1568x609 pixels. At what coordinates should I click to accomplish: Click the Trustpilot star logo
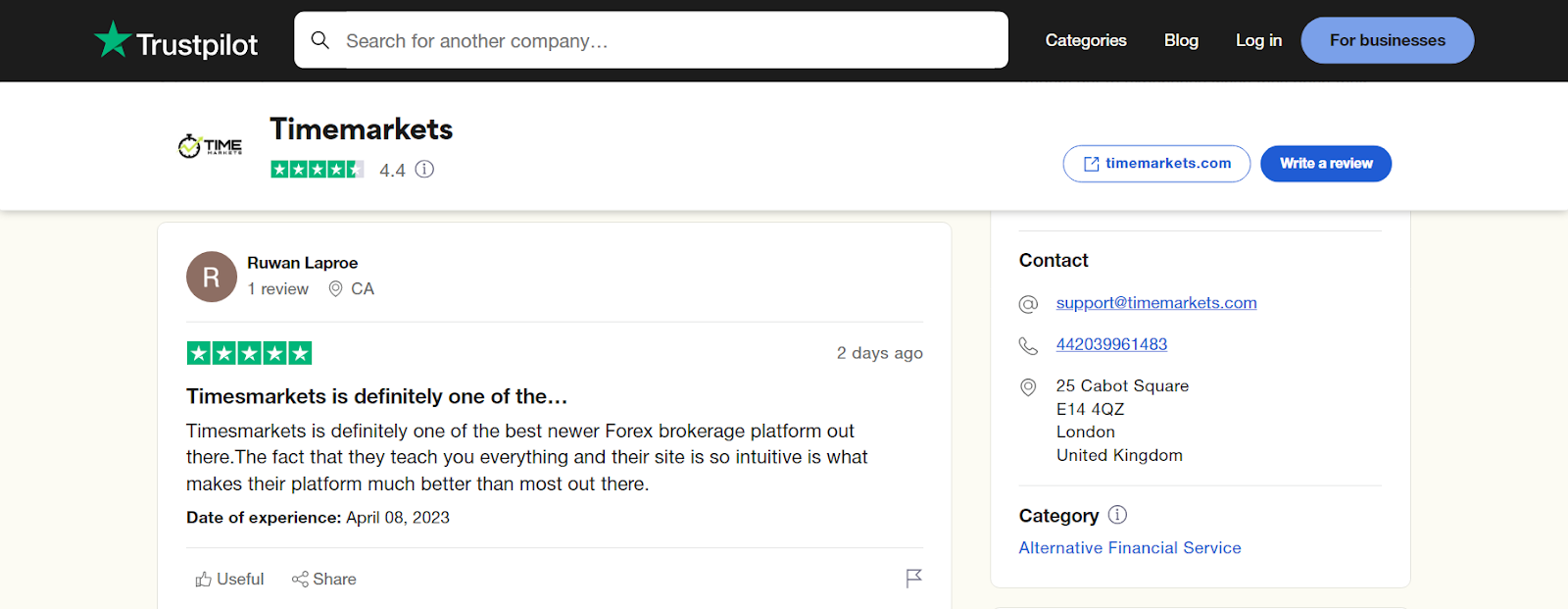click(113, 40)
